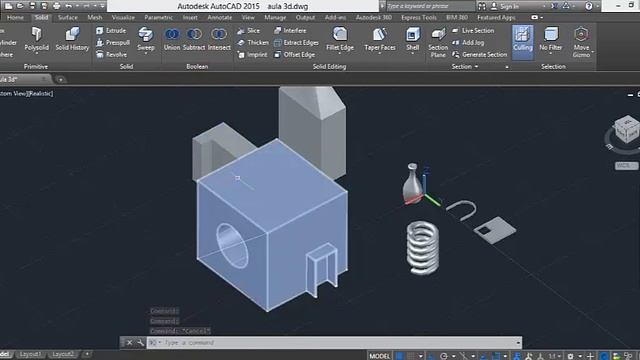The height and width of the screenshot is (360, 640).
Task: Activate the Imprint tool
Action: [x=252, y=54]
